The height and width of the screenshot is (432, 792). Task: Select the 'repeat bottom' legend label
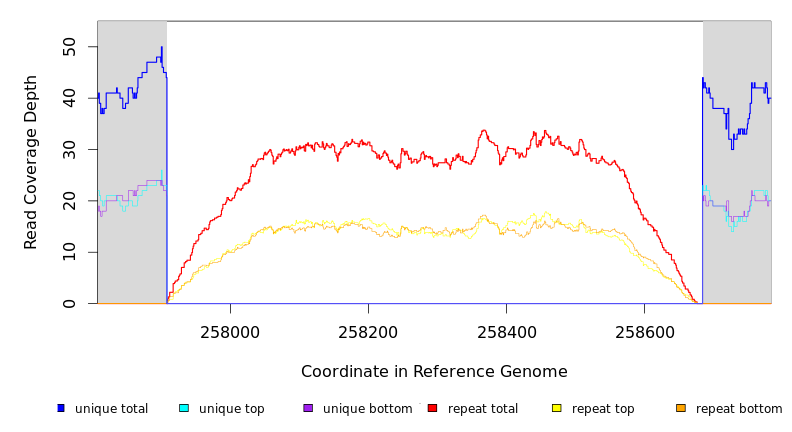coord(739,409)
